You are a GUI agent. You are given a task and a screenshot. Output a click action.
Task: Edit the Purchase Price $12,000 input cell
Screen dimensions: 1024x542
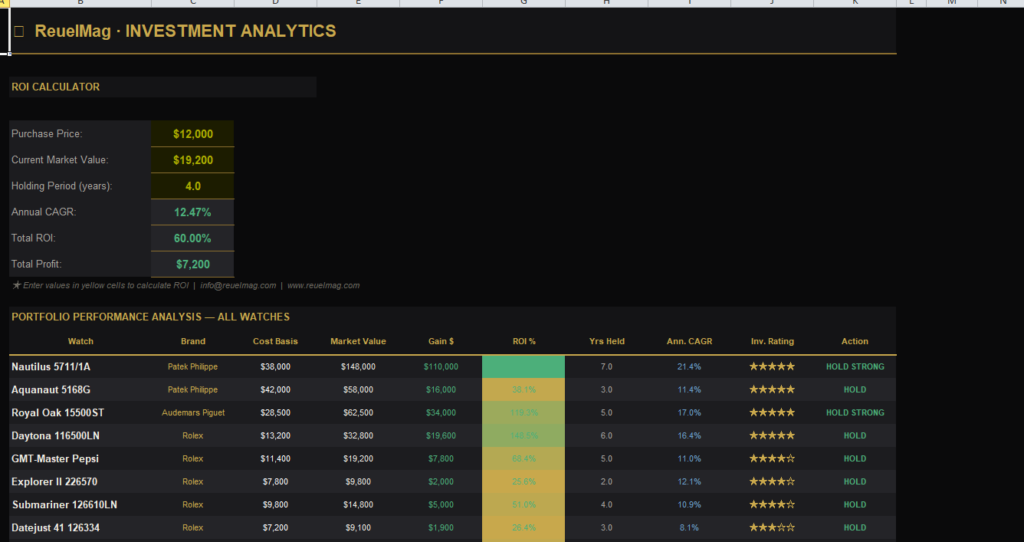(x=193, y=134)
